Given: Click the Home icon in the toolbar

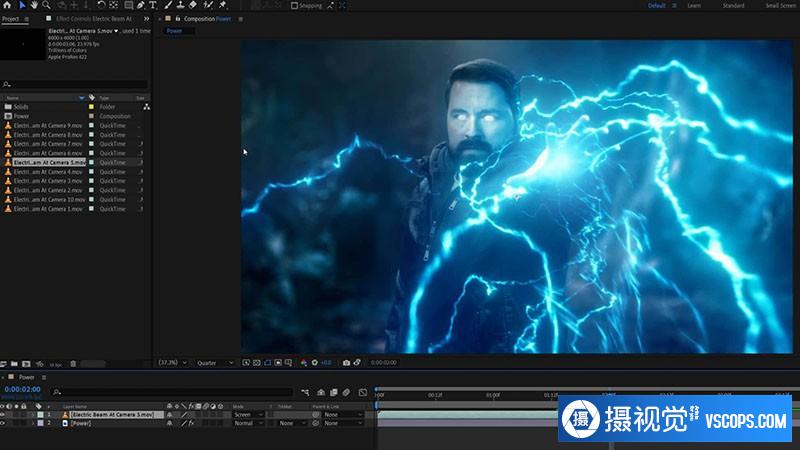Looking at the screenshot, I should click(7, 5).
